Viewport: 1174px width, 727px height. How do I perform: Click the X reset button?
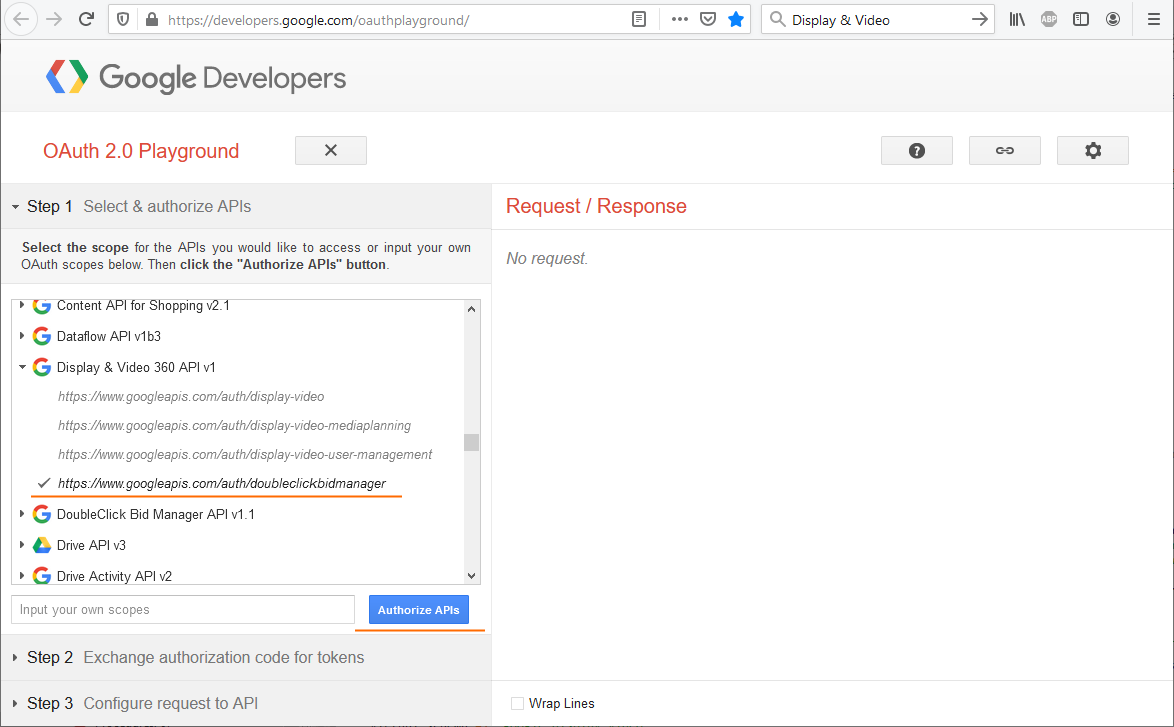click(x=330, y=150)
